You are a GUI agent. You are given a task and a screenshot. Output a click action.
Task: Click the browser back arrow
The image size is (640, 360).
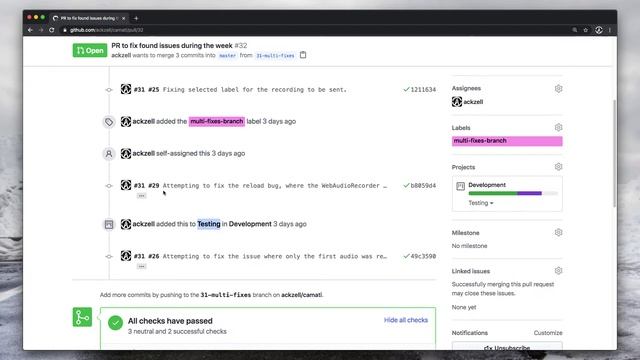pyautogui.click(x=30, y=30)
